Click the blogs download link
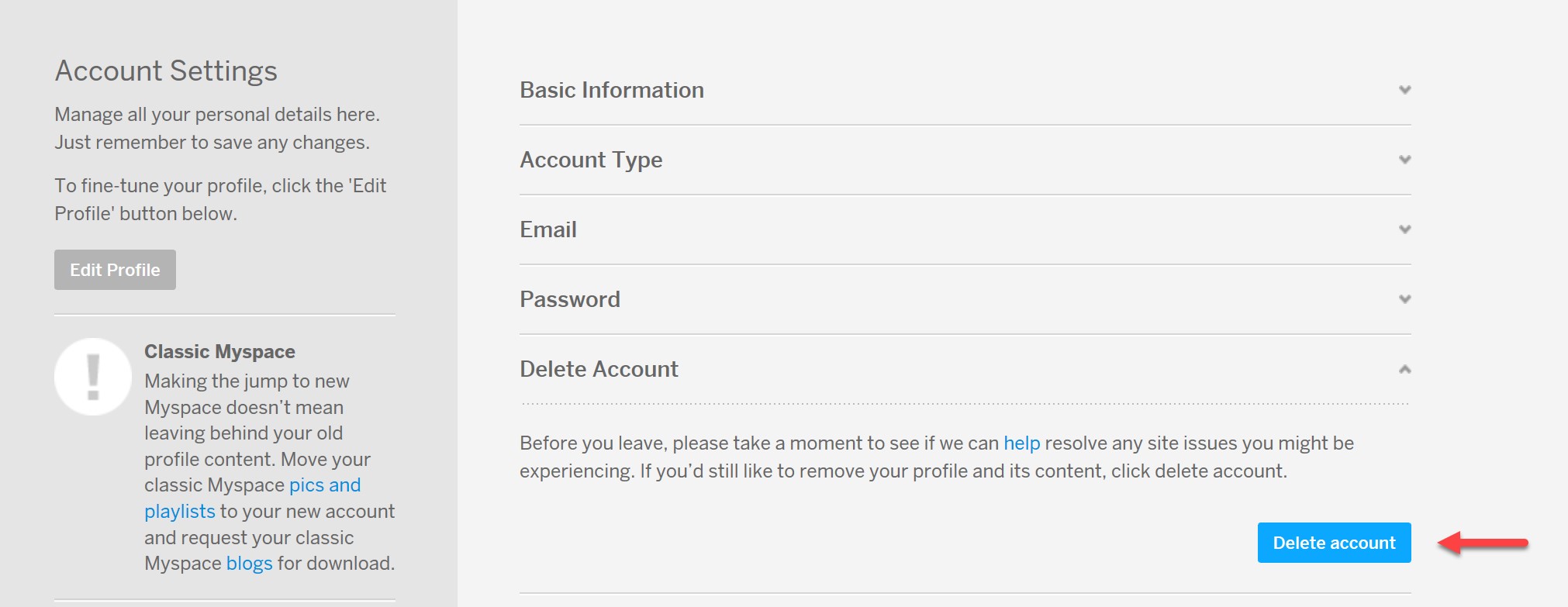Viewport: 1568px width, 607px height. (x=250, y=564)
